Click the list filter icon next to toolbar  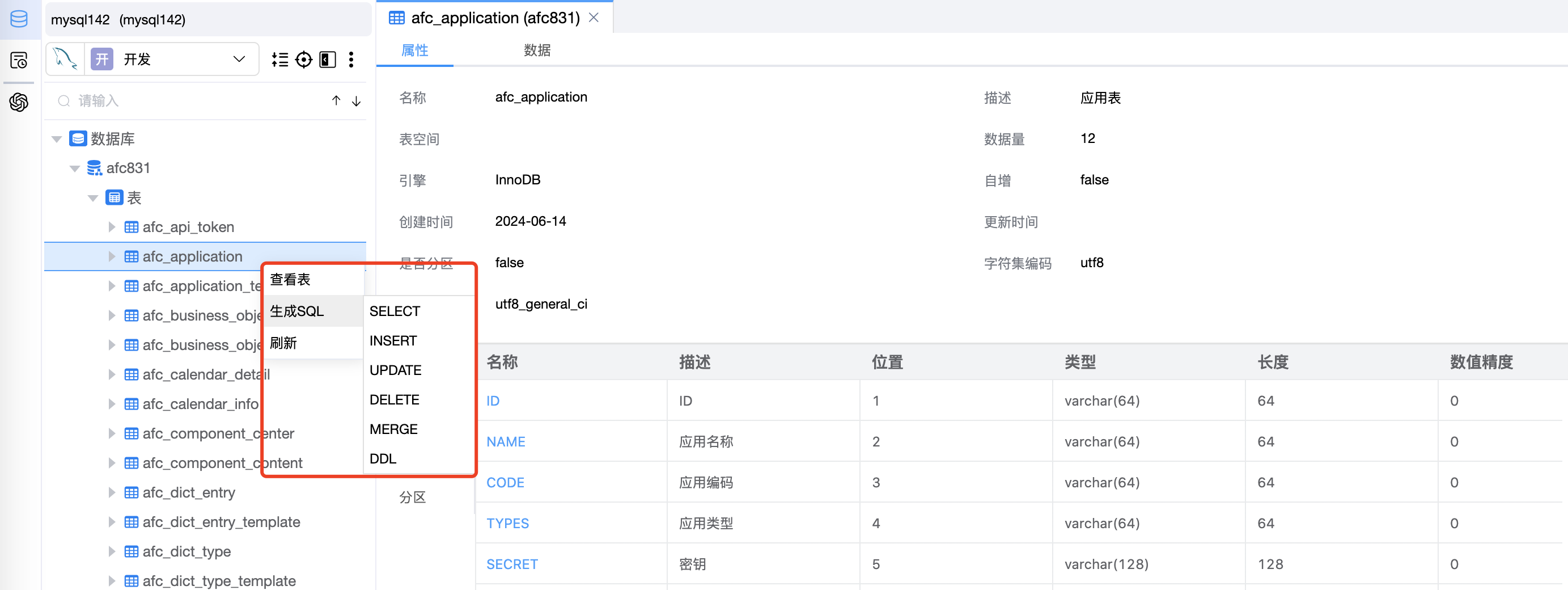[281, 59]
